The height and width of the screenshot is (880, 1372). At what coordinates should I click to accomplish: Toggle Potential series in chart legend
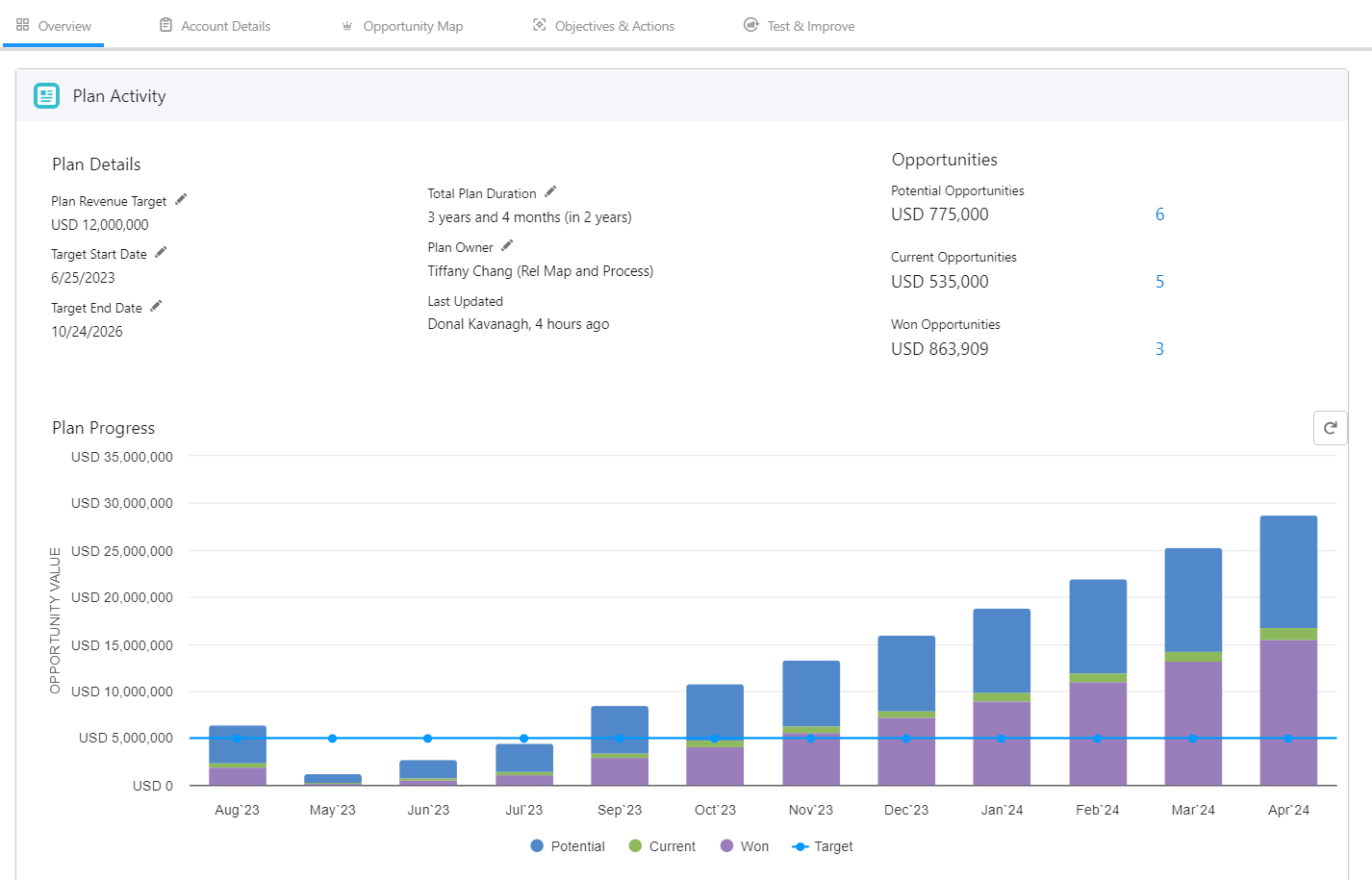(x=568, y=846)
